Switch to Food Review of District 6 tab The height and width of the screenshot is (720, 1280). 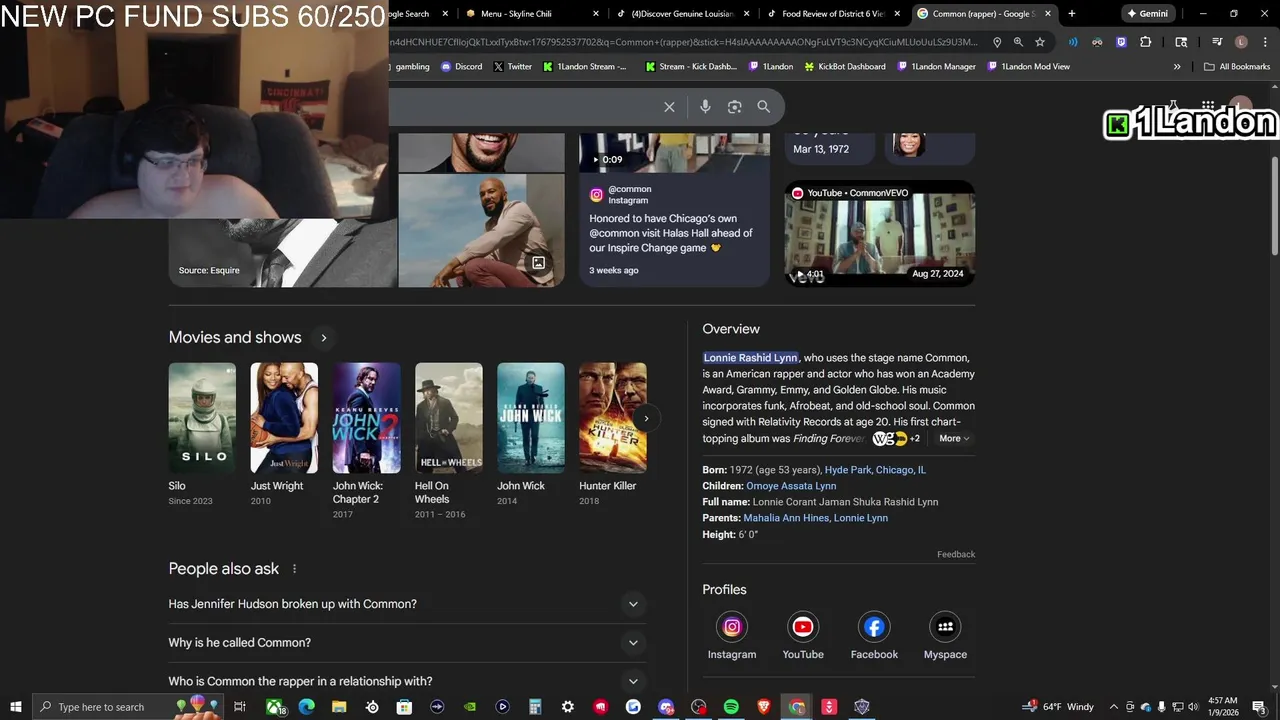point(834,14)
